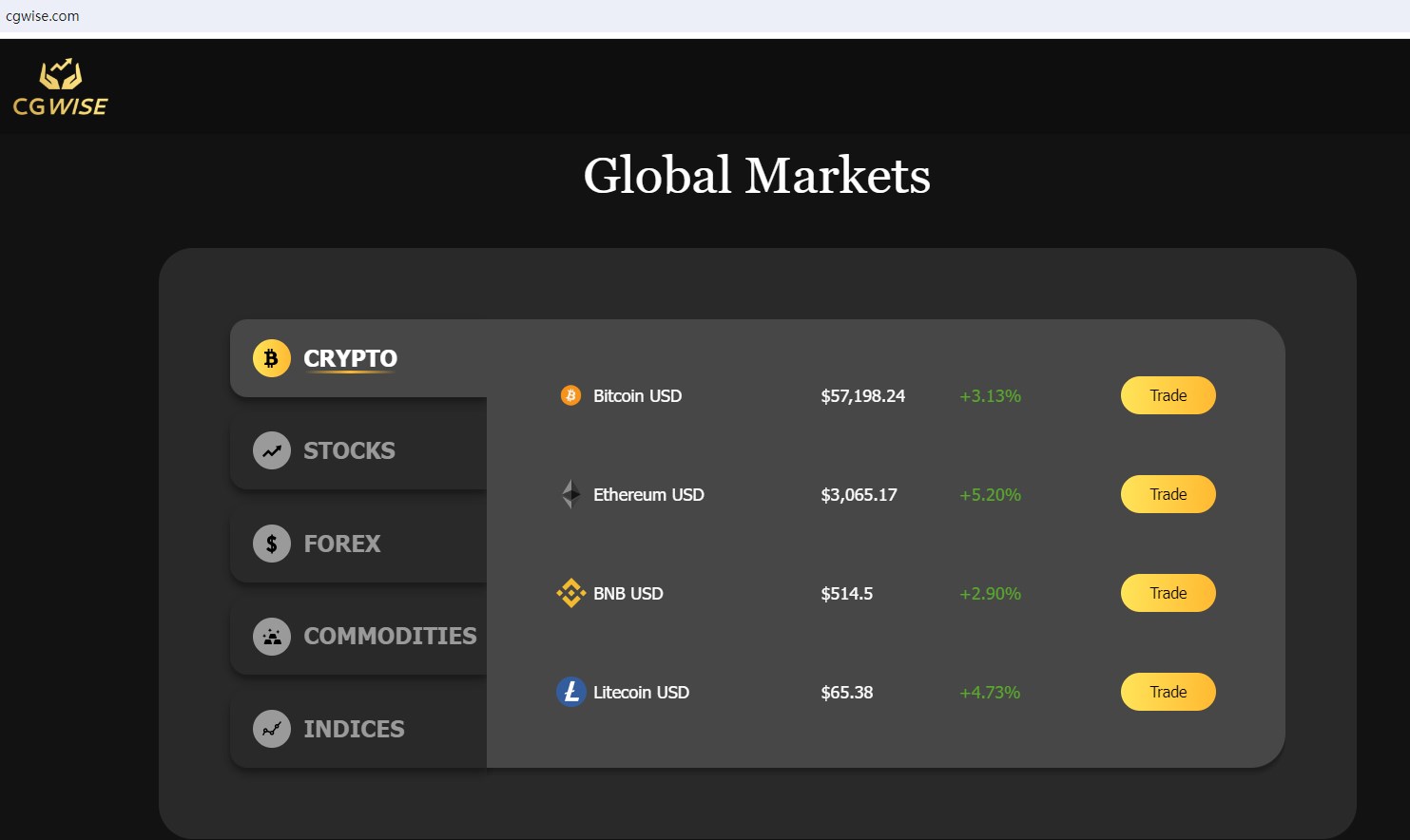Click the Indices chart icon
Screen dimensions: 1410x840
click(x=271, y=729)
